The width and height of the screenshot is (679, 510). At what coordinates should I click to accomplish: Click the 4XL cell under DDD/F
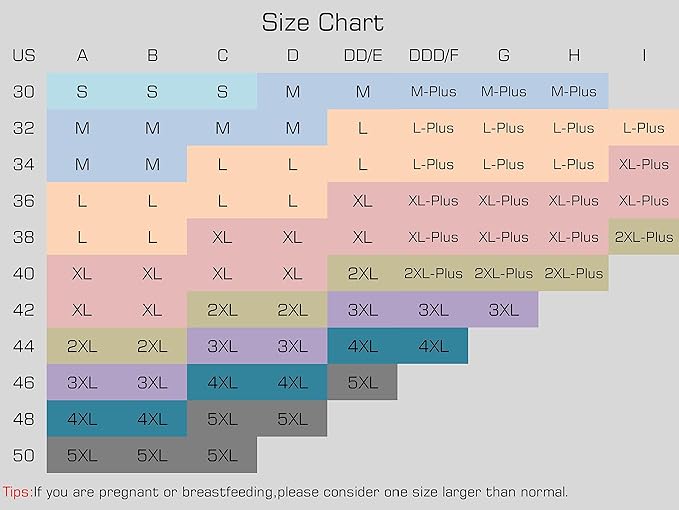point(433,346)
